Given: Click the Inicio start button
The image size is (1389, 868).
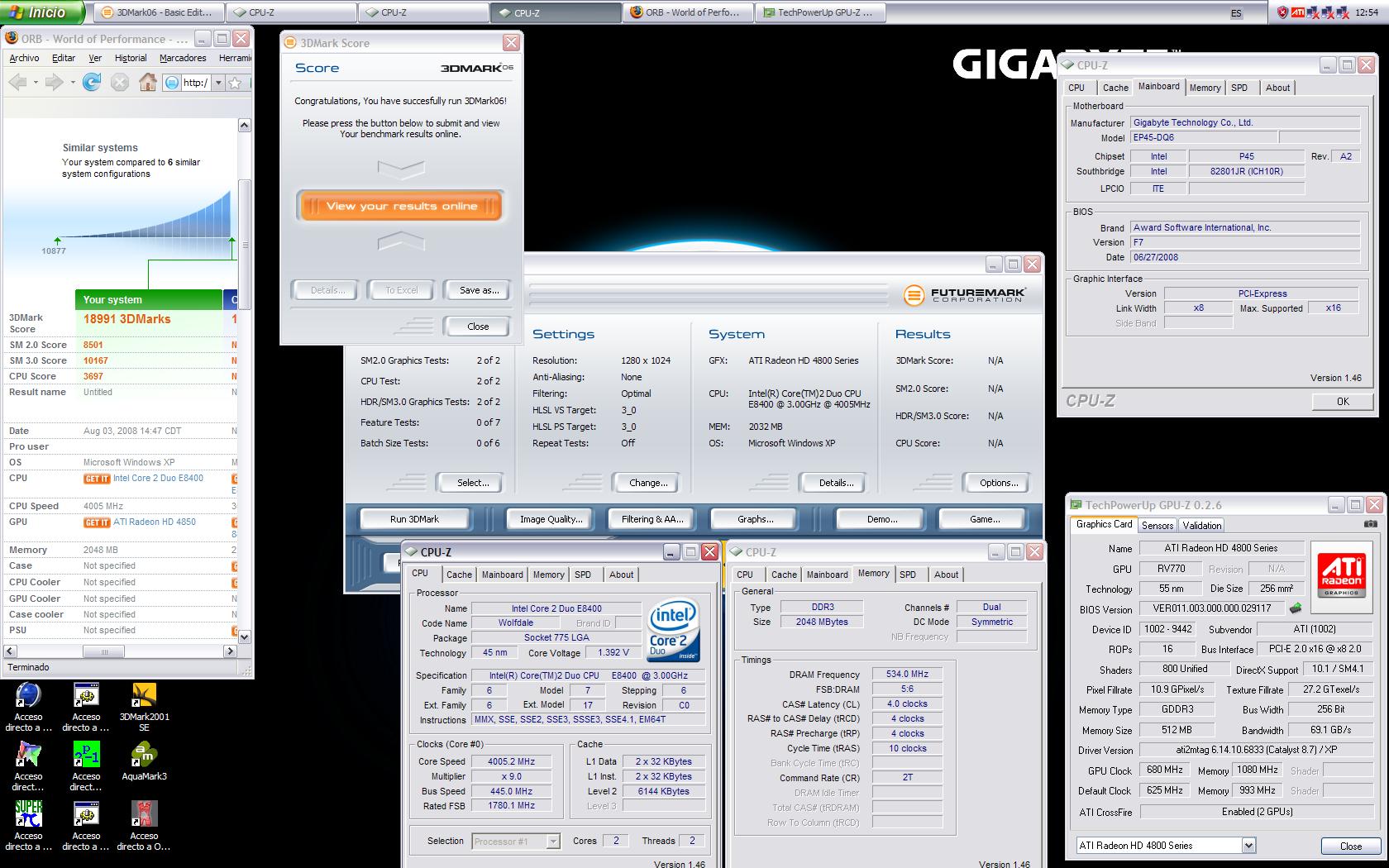Looking at the screenshot, I should (x=42, y=12).
